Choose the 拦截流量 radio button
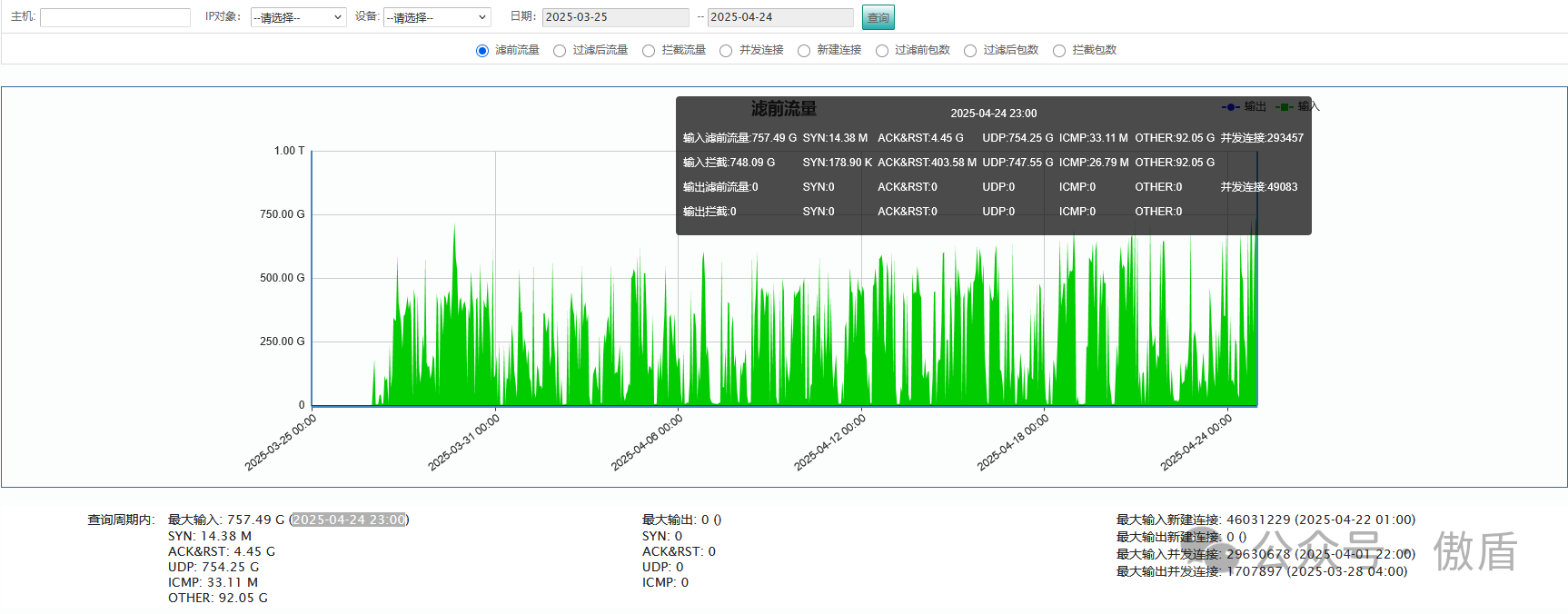Viewport: 1568px width, 614px height. [x=649, y=51]
